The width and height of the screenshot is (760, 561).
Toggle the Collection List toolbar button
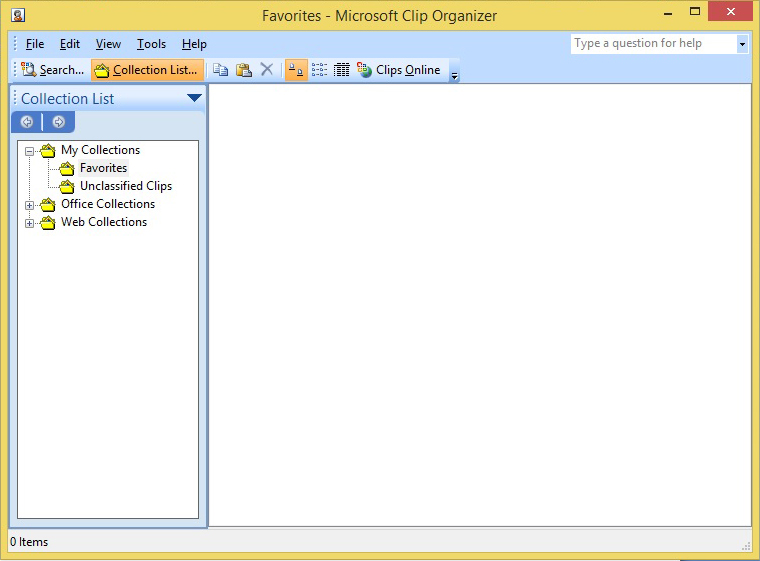[147, 70]
